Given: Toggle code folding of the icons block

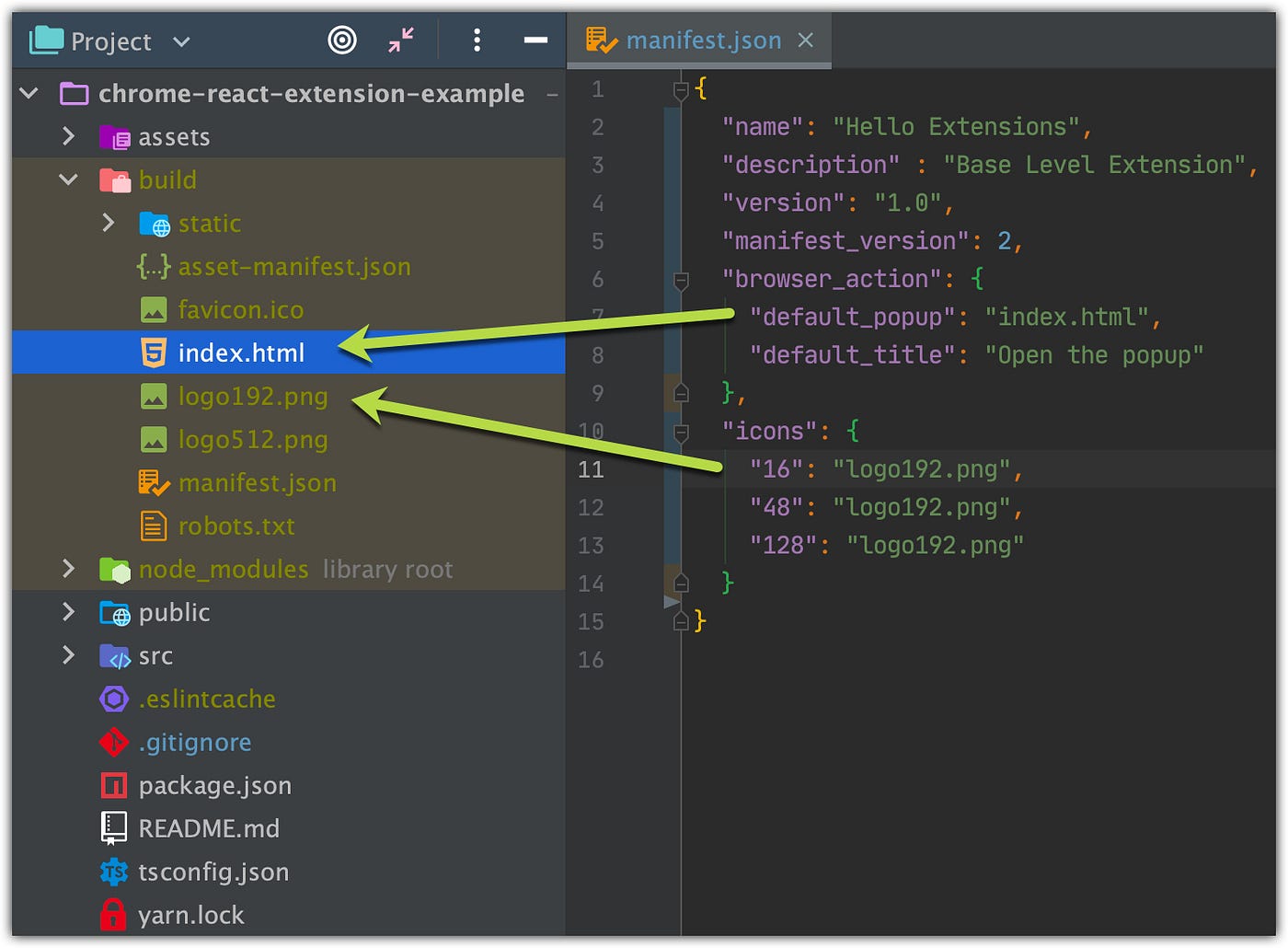Looking at the screenshot, I should [681, 432].
